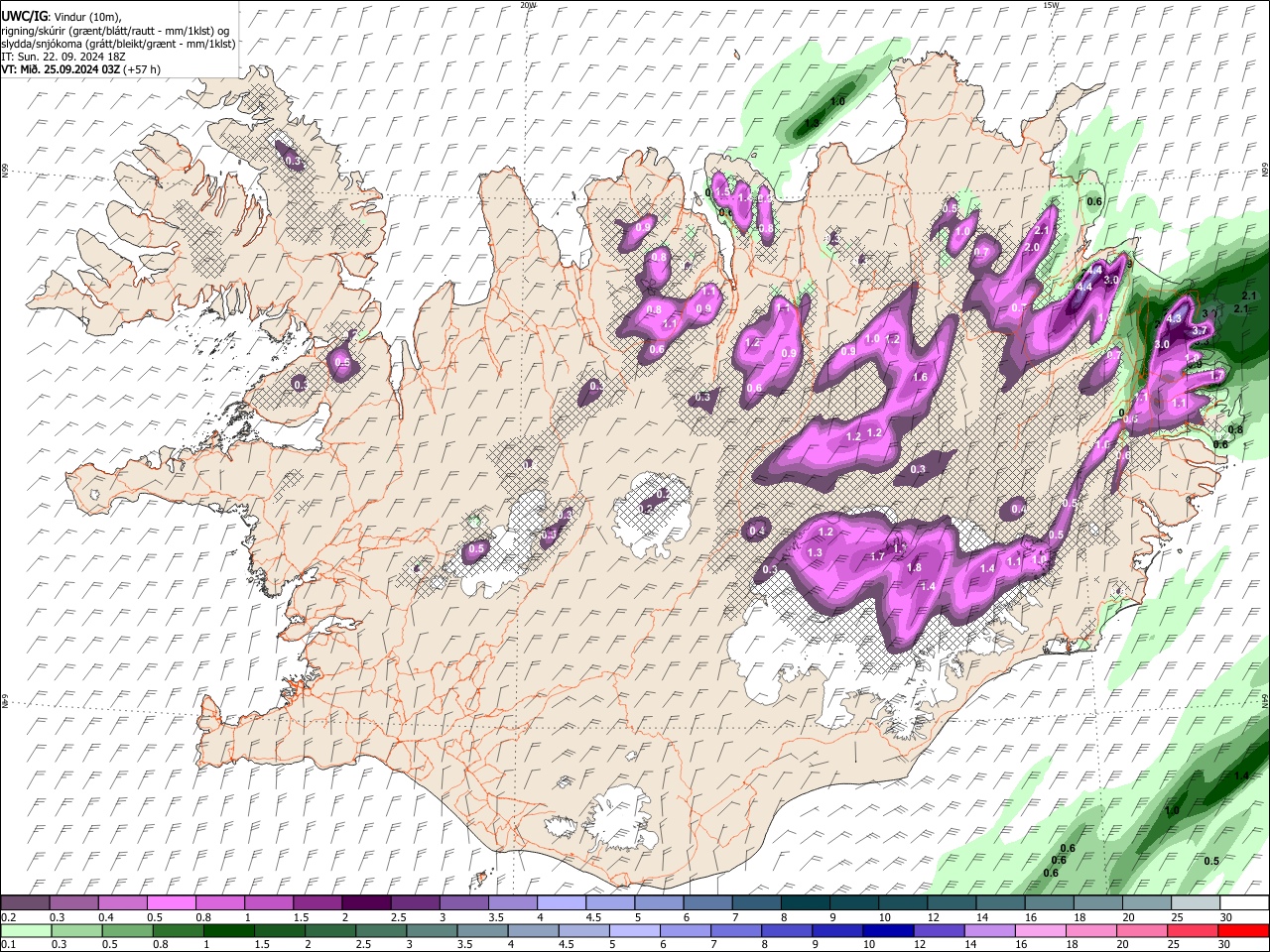Click the navy blue swatch at 10 in the bottom legend row
This screenshot has height=952, width=1270.
pyautogui.click(x=889, y=930)
